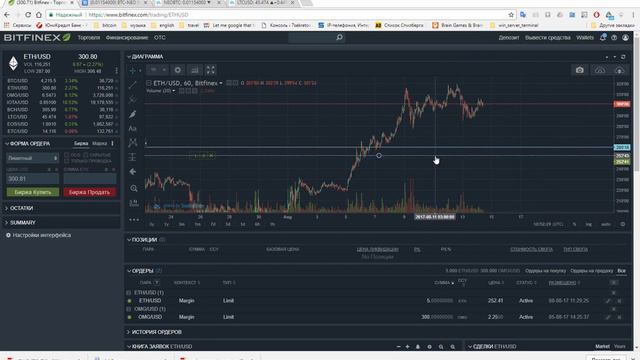Click the refresh icon in the chart panel header
The width and height of the screenshot is (640, 360).
pyautogui.click(x=623, y=57)
